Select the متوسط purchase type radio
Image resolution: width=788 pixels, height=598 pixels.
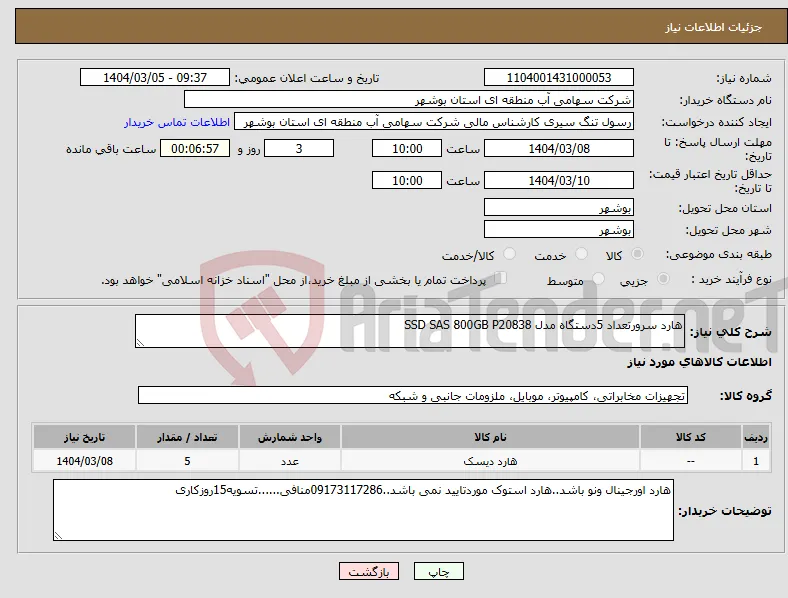tap(598, 278)
